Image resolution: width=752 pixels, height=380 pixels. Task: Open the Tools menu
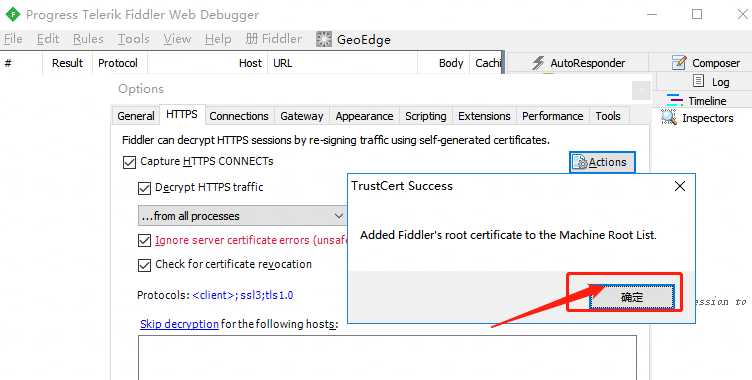(134, 39)
